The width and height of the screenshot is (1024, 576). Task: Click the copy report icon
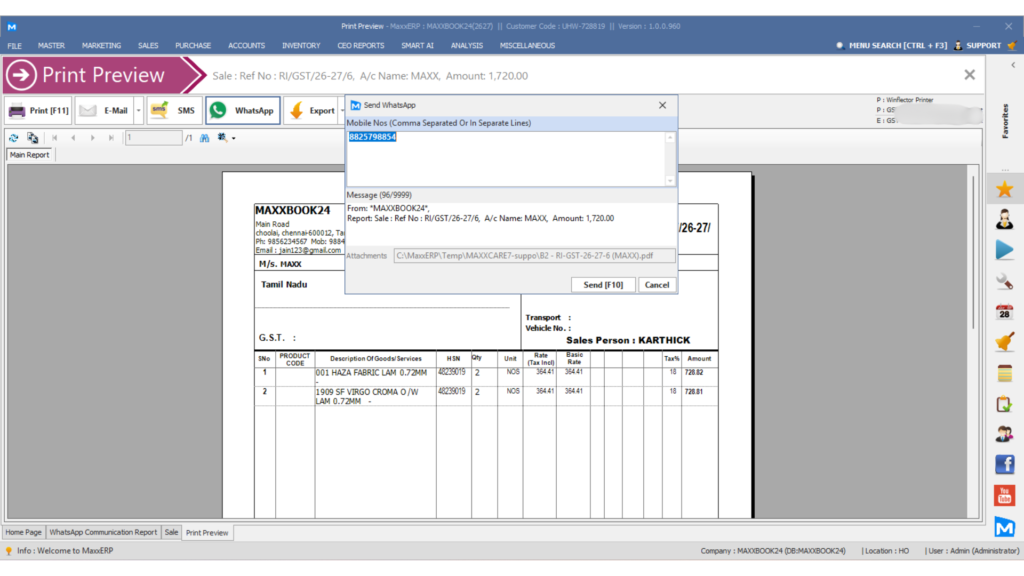33,138
